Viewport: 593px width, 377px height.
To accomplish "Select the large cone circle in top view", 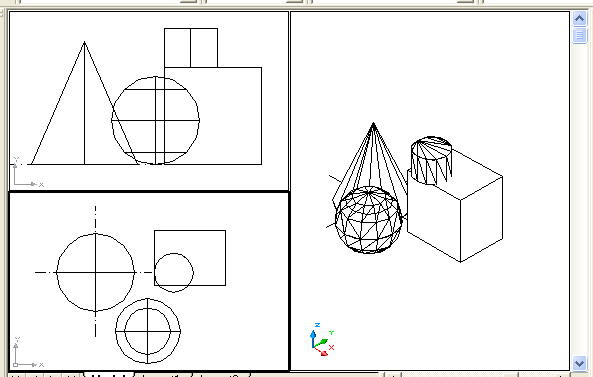I will [95, 272].
